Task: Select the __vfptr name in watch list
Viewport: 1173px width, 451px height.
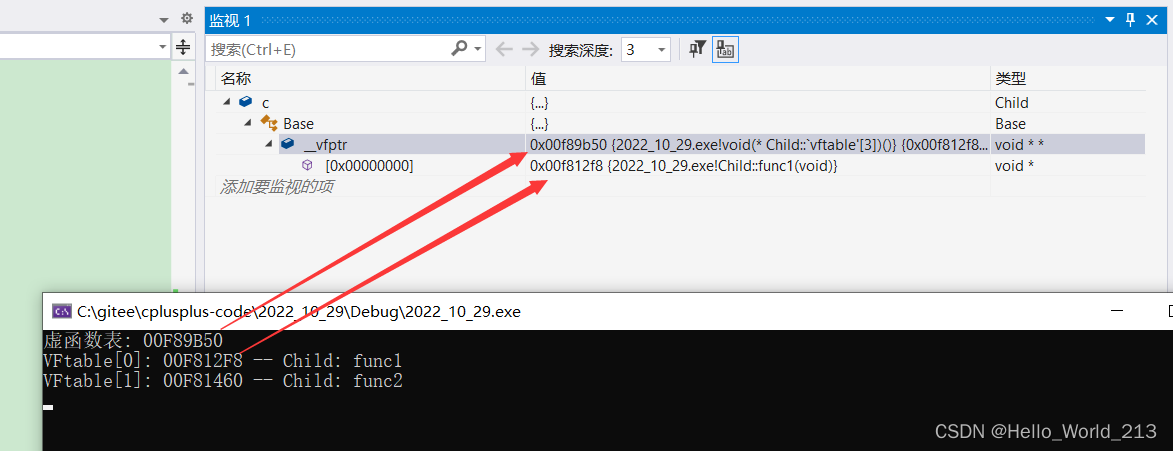Action: tap(325, 144)
